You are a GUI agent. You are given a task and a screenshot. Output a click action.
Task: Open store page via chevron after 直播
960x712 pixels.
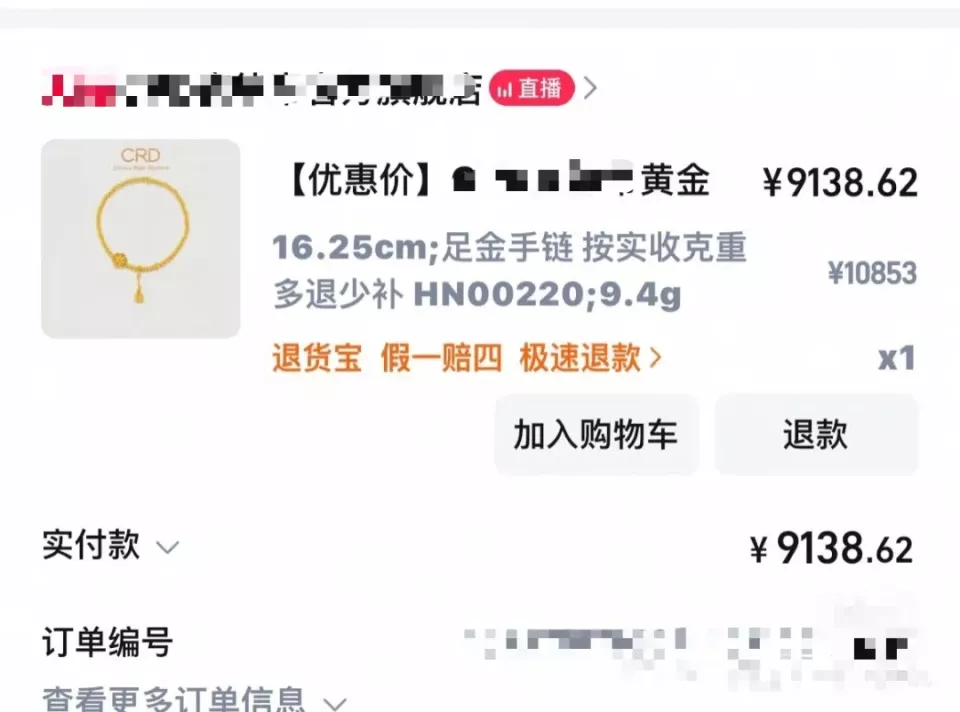coord(590,88)
